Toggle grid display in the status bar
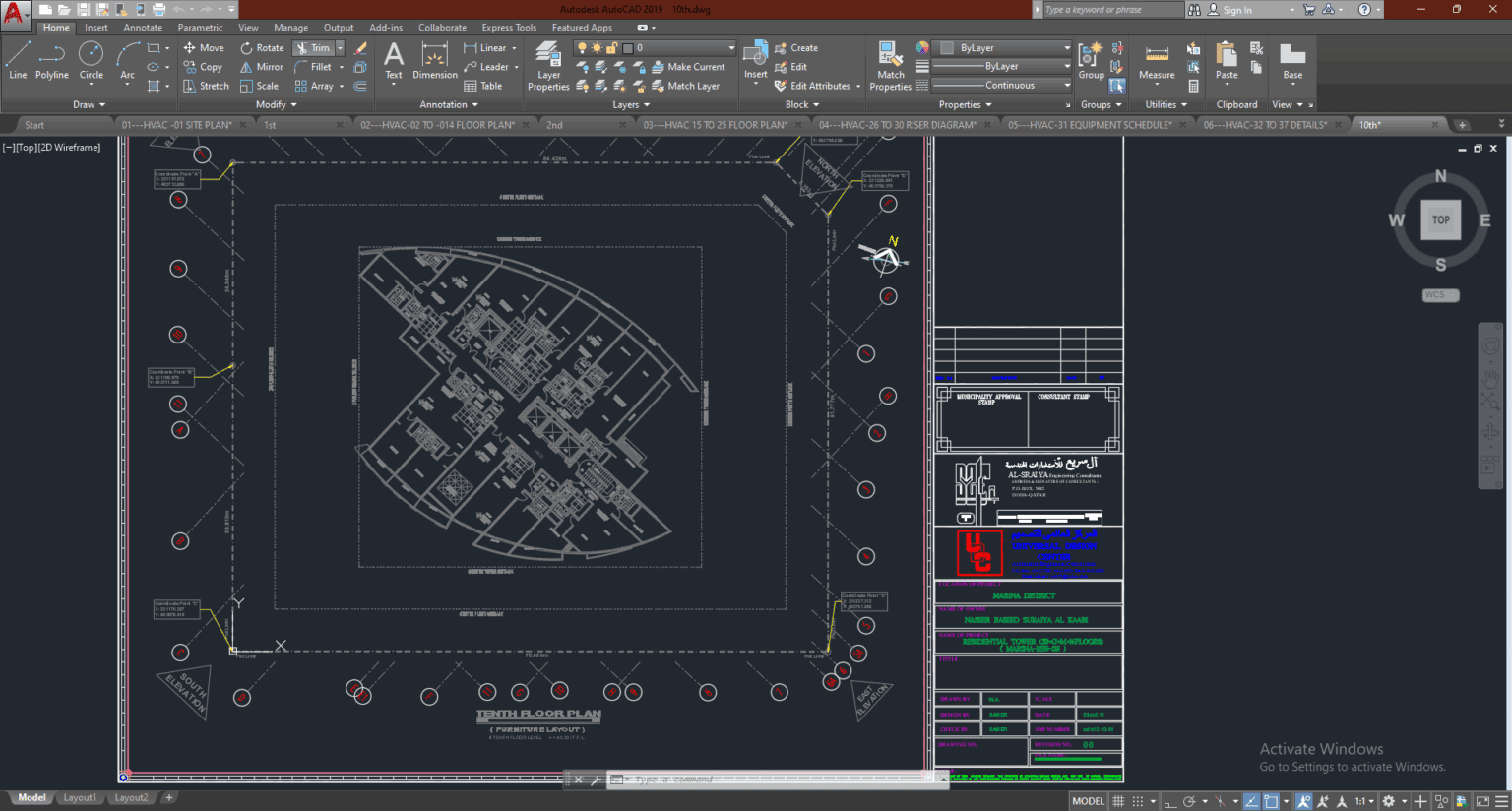This screenshot has width=1512, height=811. coord(1119,800)
